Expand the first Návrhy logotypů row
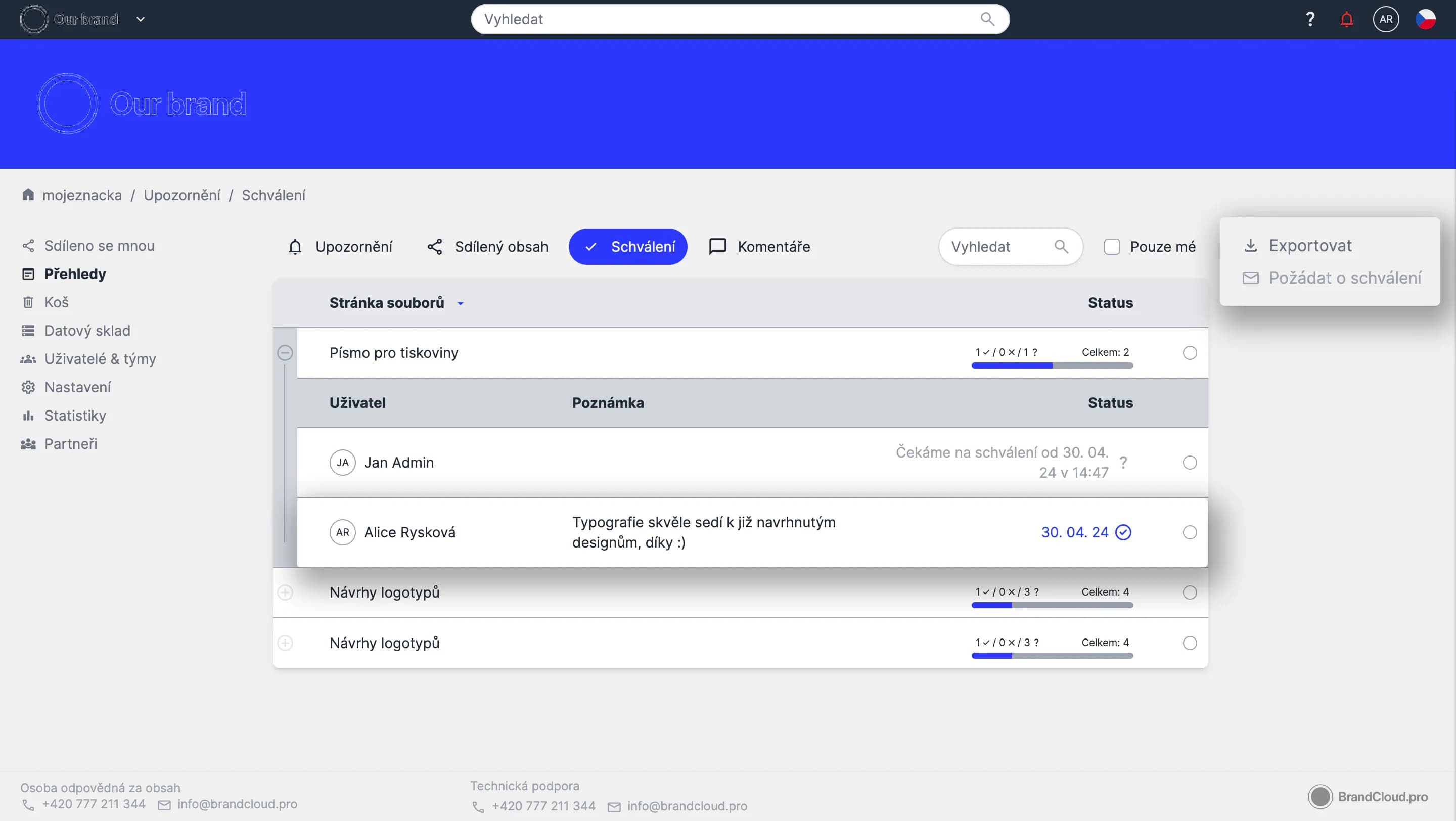 coord(285,592)
